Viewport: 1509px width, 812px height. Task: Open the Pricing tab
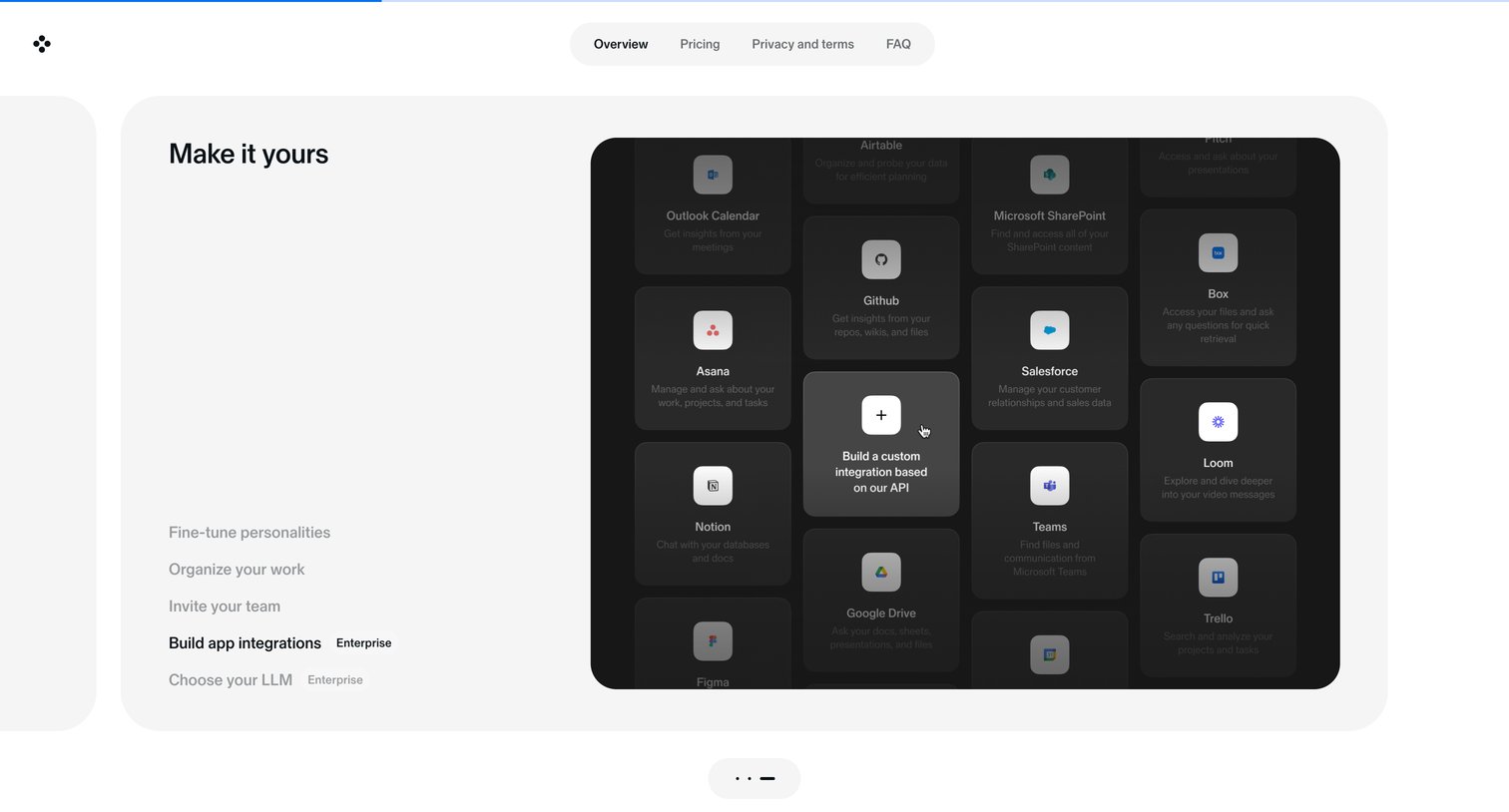click(x=700, y=44)
